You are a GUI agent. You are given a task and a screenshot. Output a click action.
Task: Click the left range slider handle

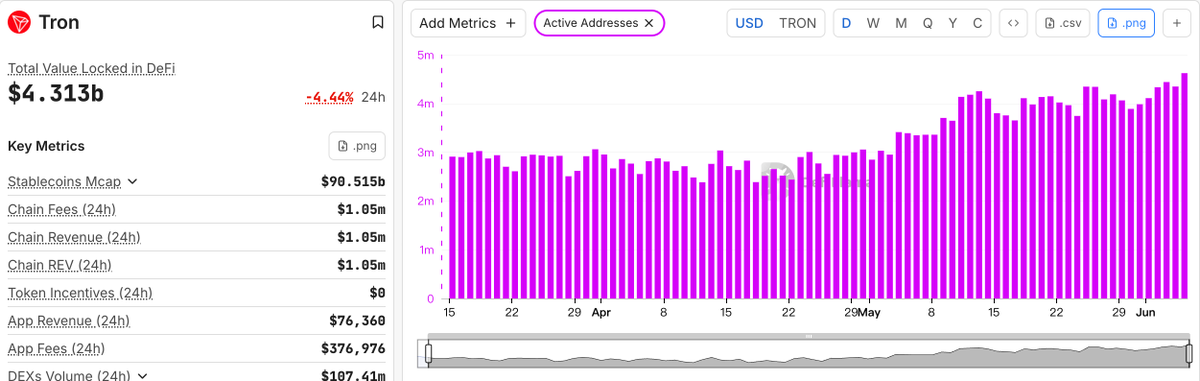point(428,353)
